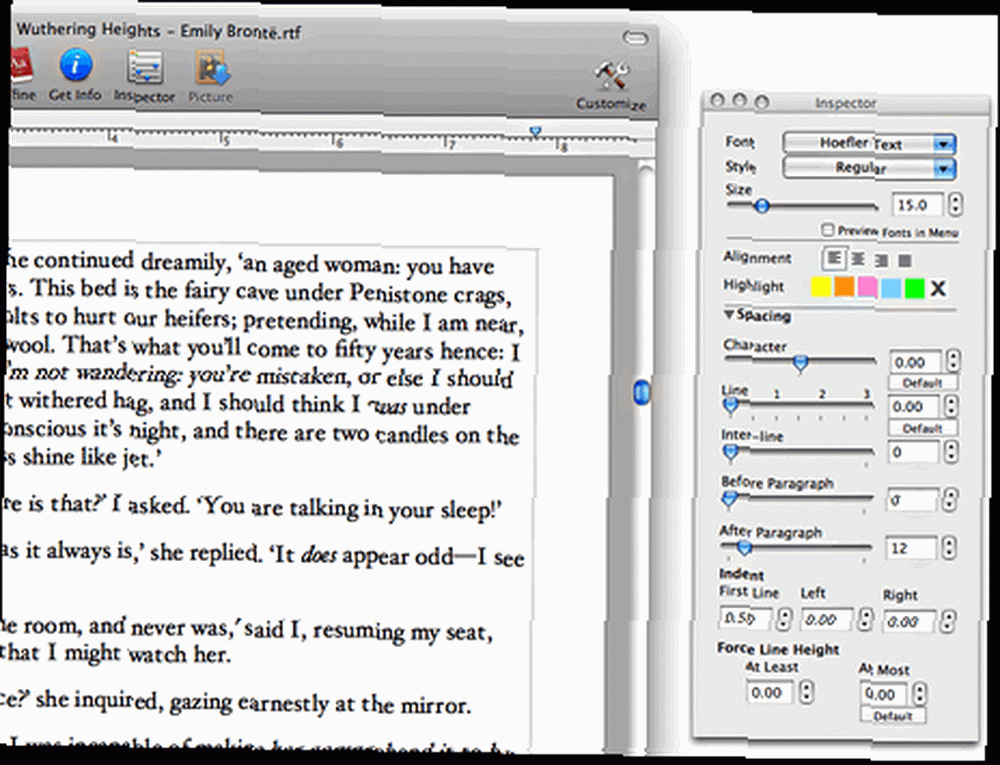
Task: Collapse the Spacing section triangle
Action: coord(729,314)
